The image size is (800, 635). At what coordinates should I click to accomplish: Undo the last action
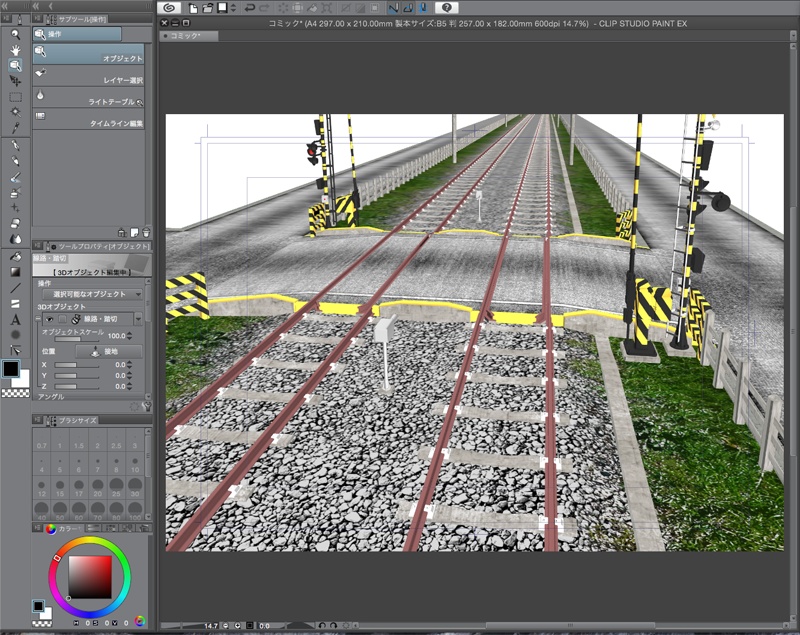[x=249, y=8]
